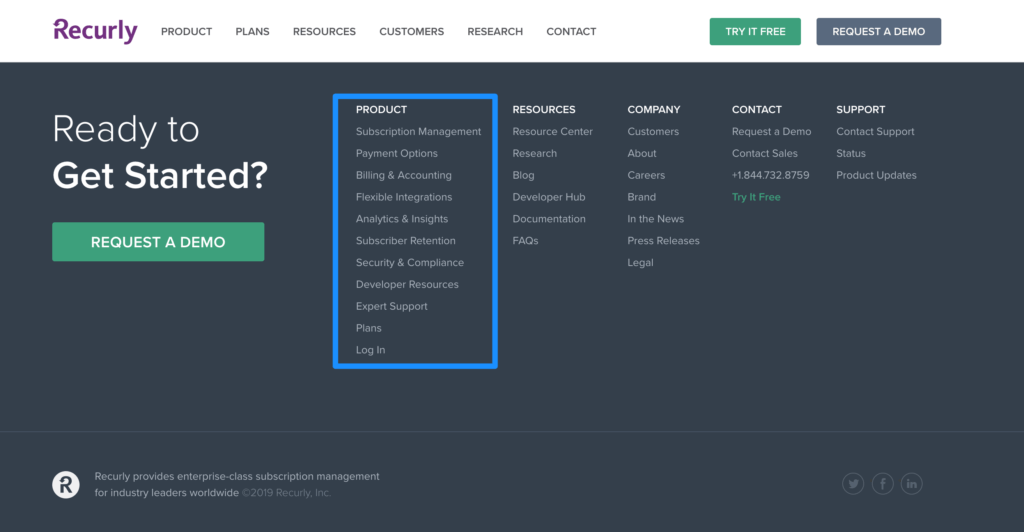Click the Log In footer link
This screenshot has width=1024, height=532.
point(370,350)
